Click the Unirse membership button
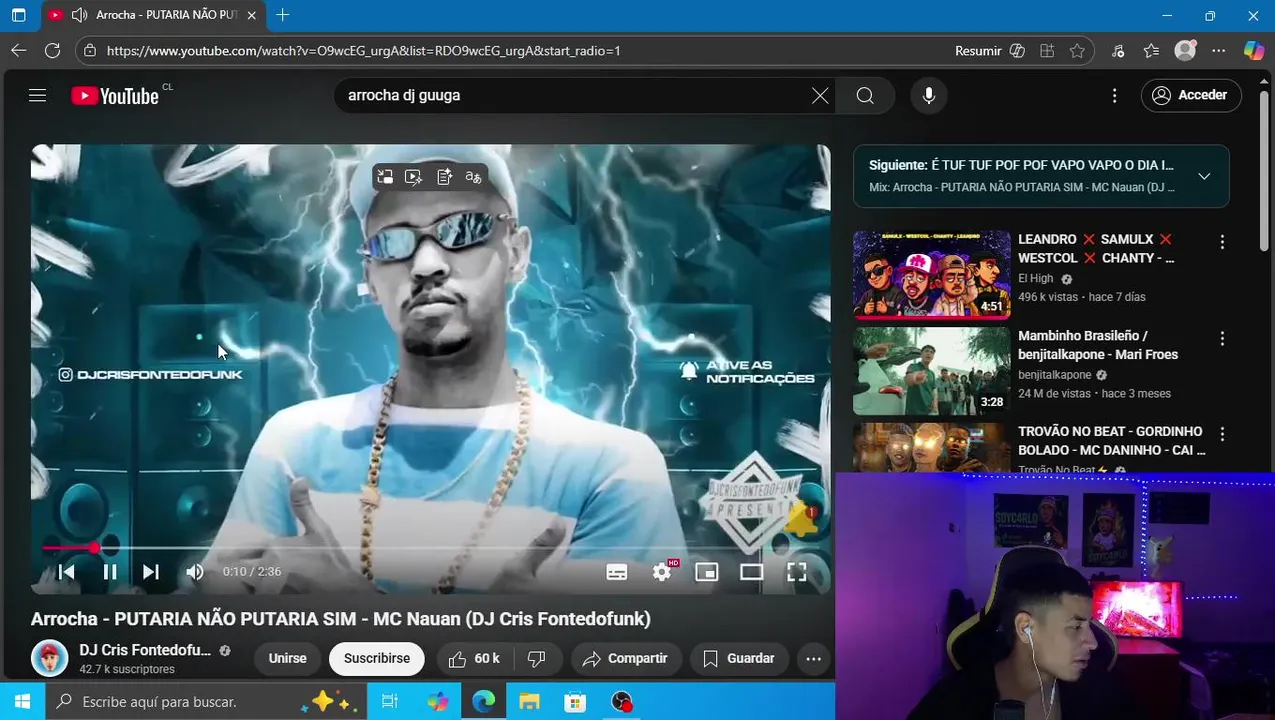This screenshot has width=1275, height=720. (x=287, y=658)
